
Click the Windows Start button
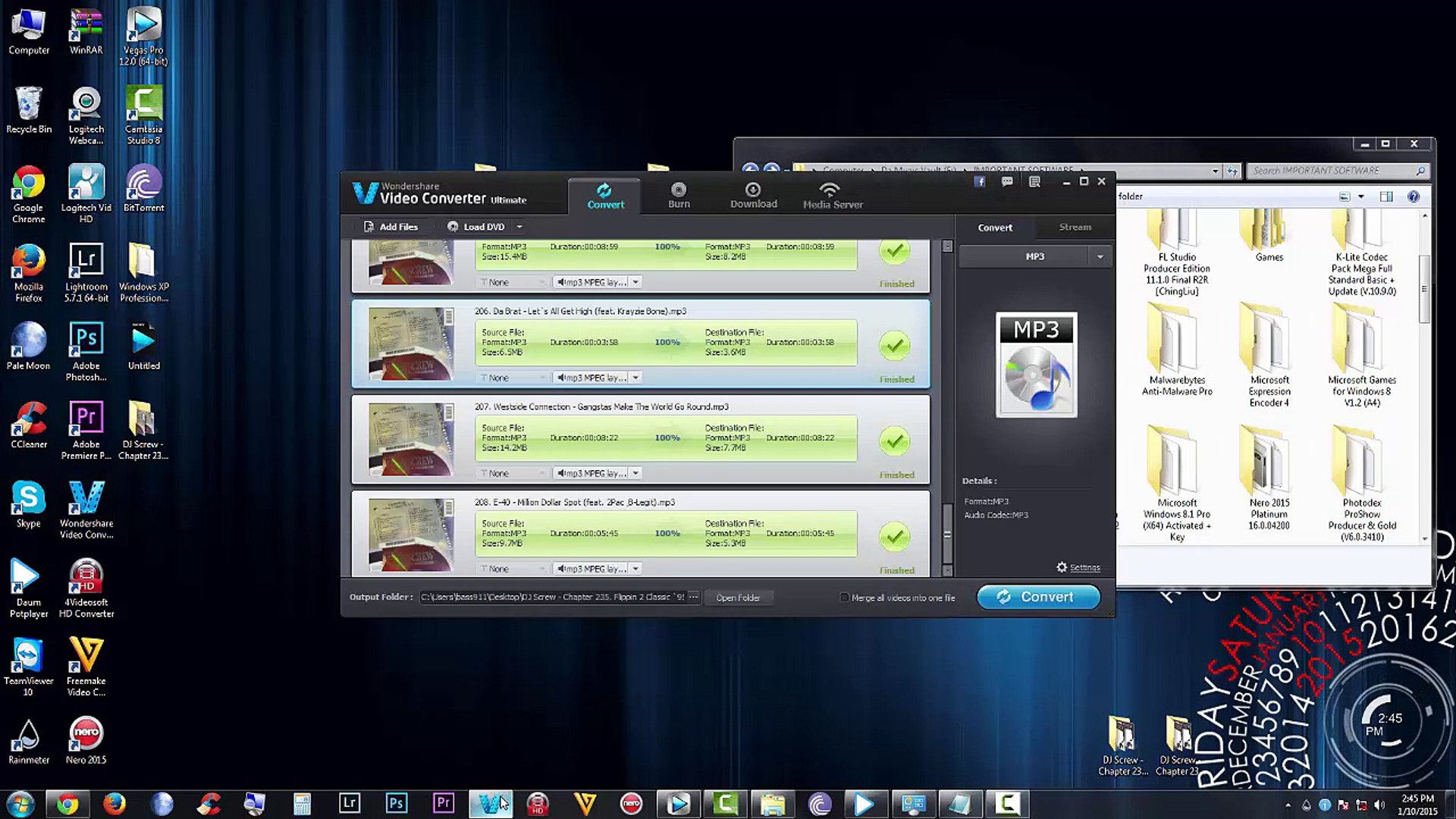point(20,804)
